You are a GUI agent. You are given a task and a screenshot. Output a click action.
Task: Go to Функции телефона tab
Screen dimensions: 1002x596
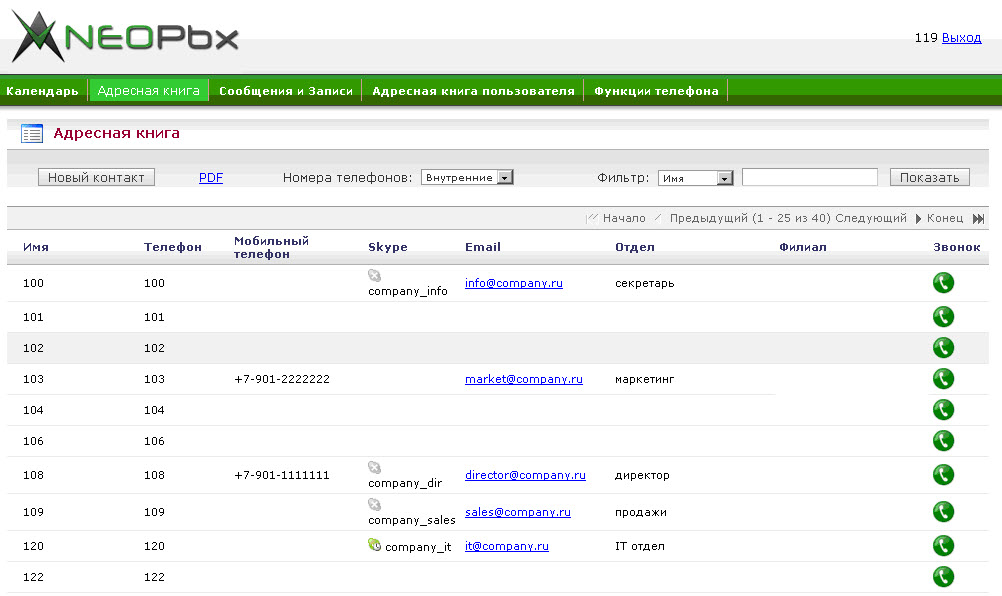(x=656, y=91)
